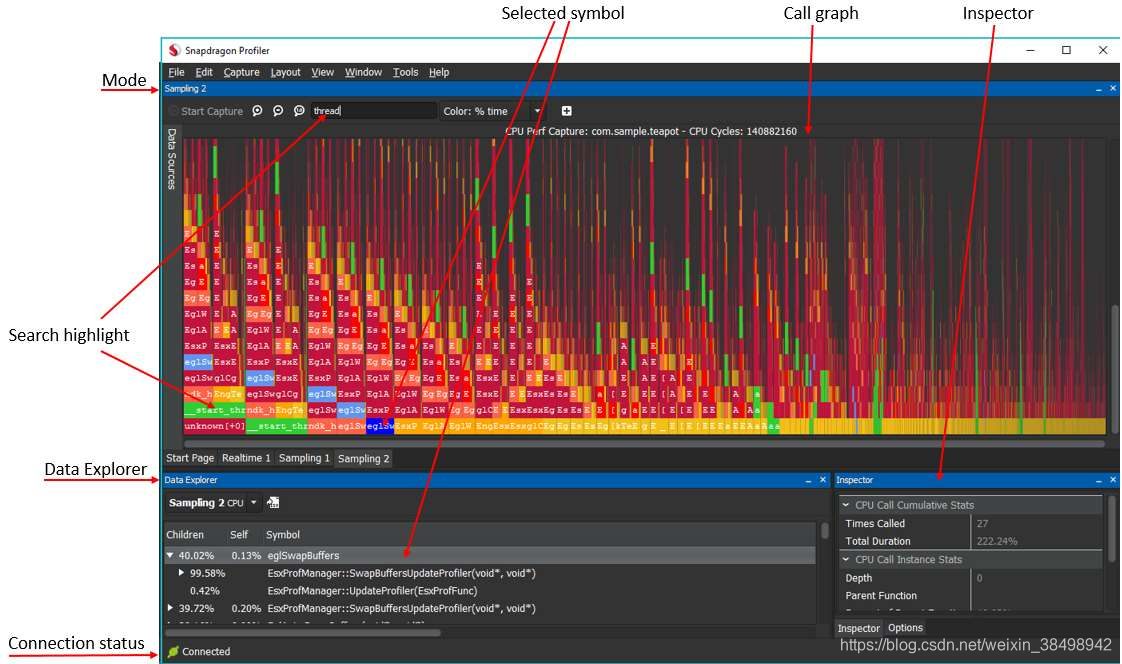Image resolution: width=1122 pixels, height=664 pixels.
Task: Open the View menu
Action: click(323, 72)
